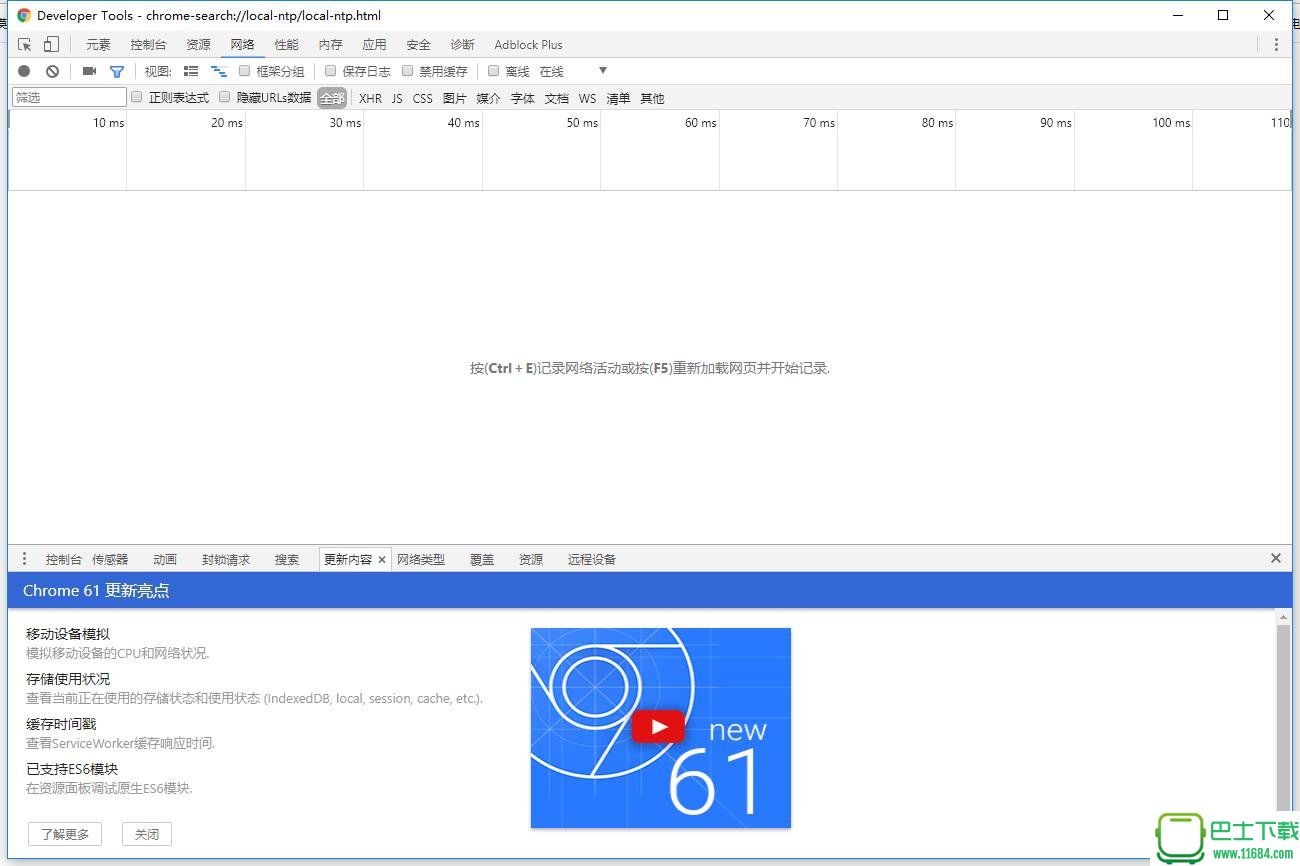Enable the 禁用缓存 checkbox
The image size is (1300, 866).
pos(407,71)
